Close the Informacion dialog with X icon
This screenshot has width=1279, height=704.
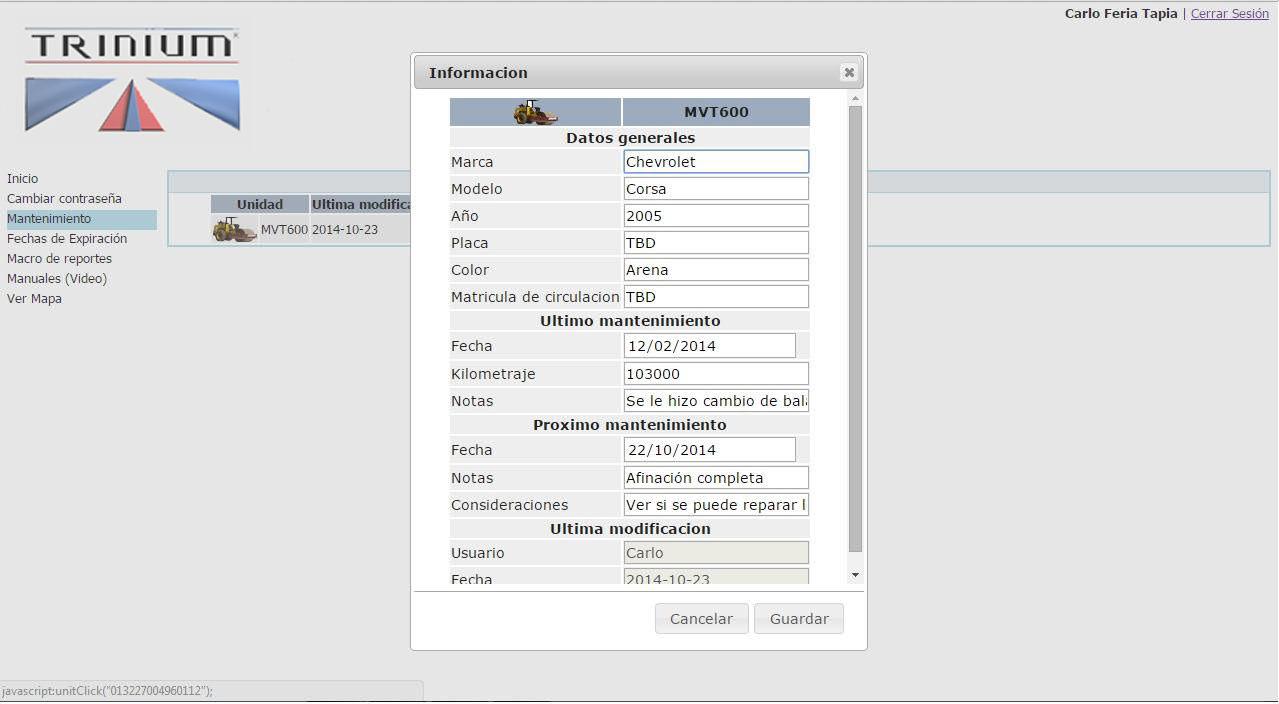pyautogui.click(x=849, y=73)
